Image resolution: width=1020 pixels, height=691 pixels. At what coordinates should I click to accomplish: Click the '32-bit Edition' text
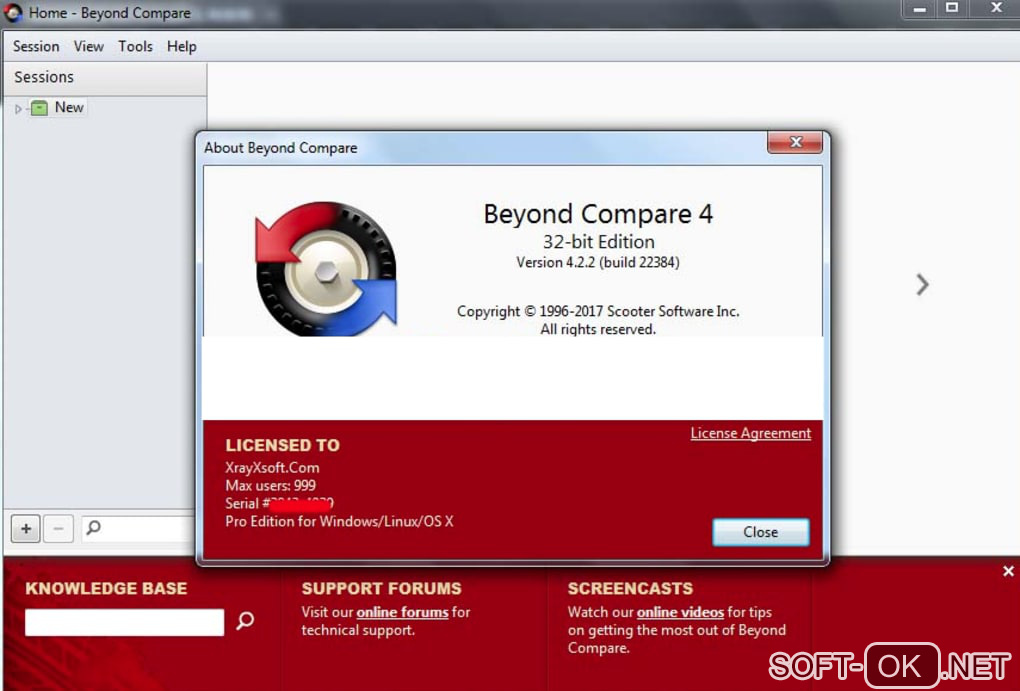tap(598, 242)
